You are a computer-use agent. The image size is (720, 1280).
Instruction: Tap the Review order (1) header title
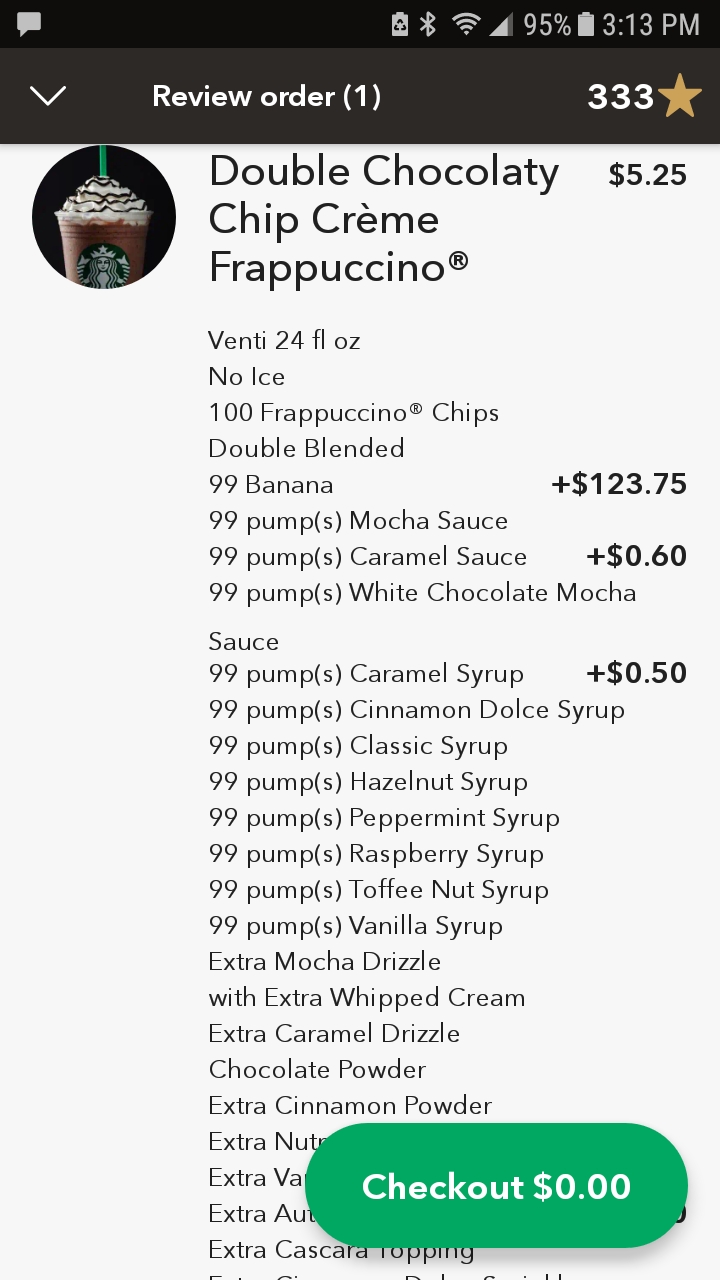coord(266,96)
